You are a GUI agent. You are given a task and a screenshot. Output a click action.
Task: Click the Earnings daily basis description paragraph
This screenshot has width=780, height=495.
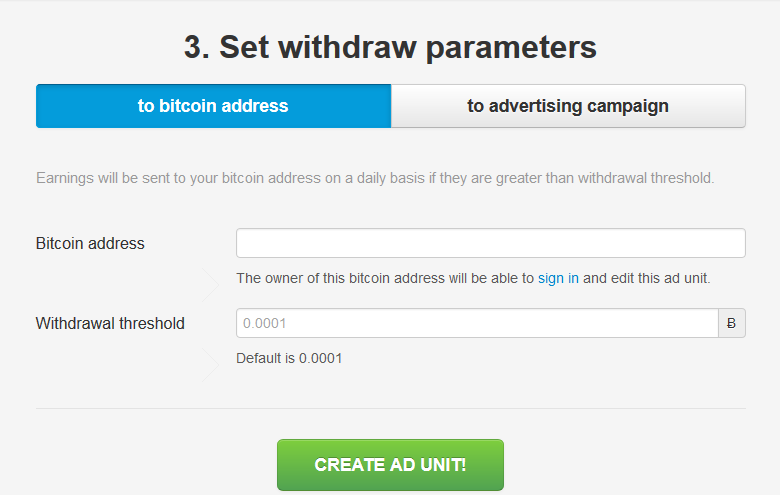click(375, 178)
